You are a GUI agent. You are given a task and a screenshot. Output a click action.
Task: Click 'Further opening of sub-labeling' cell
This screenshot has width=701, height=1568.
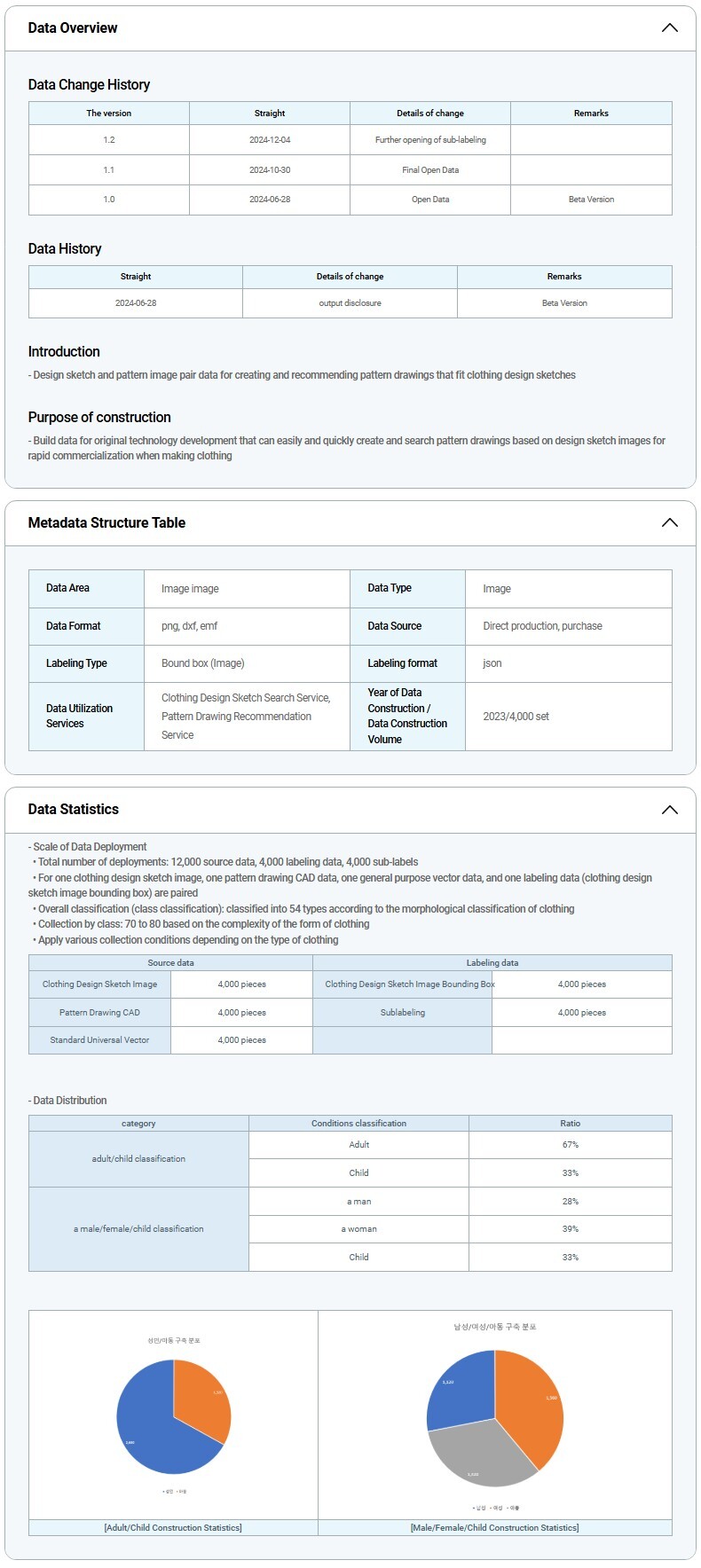[x=430, y=140]
